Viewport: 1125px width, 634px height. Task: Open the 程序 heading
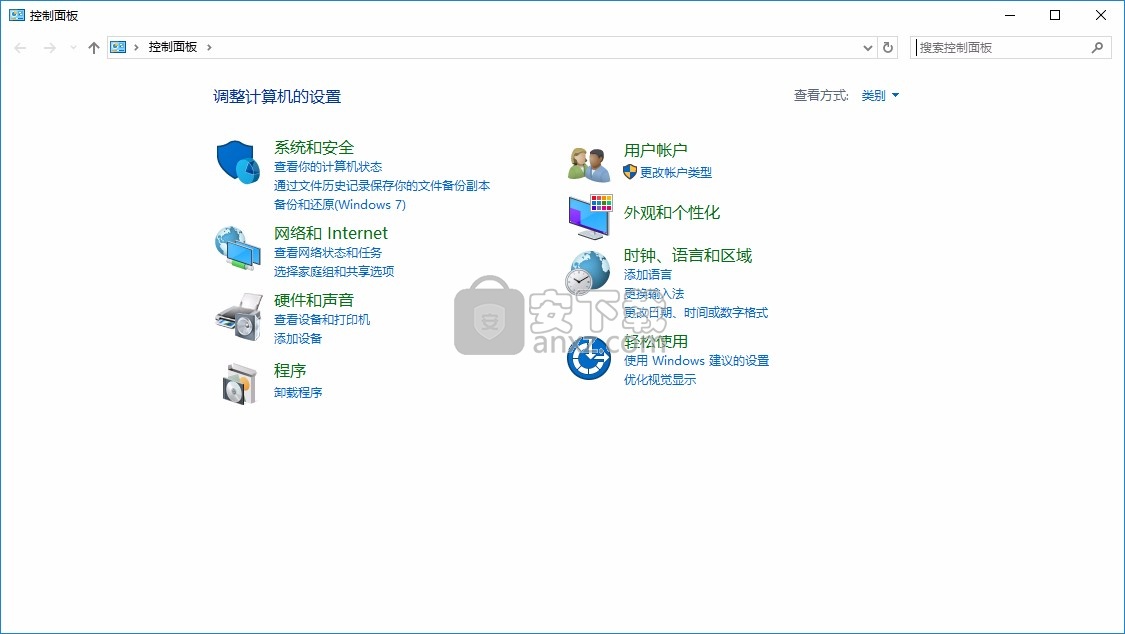coord(290,370)
